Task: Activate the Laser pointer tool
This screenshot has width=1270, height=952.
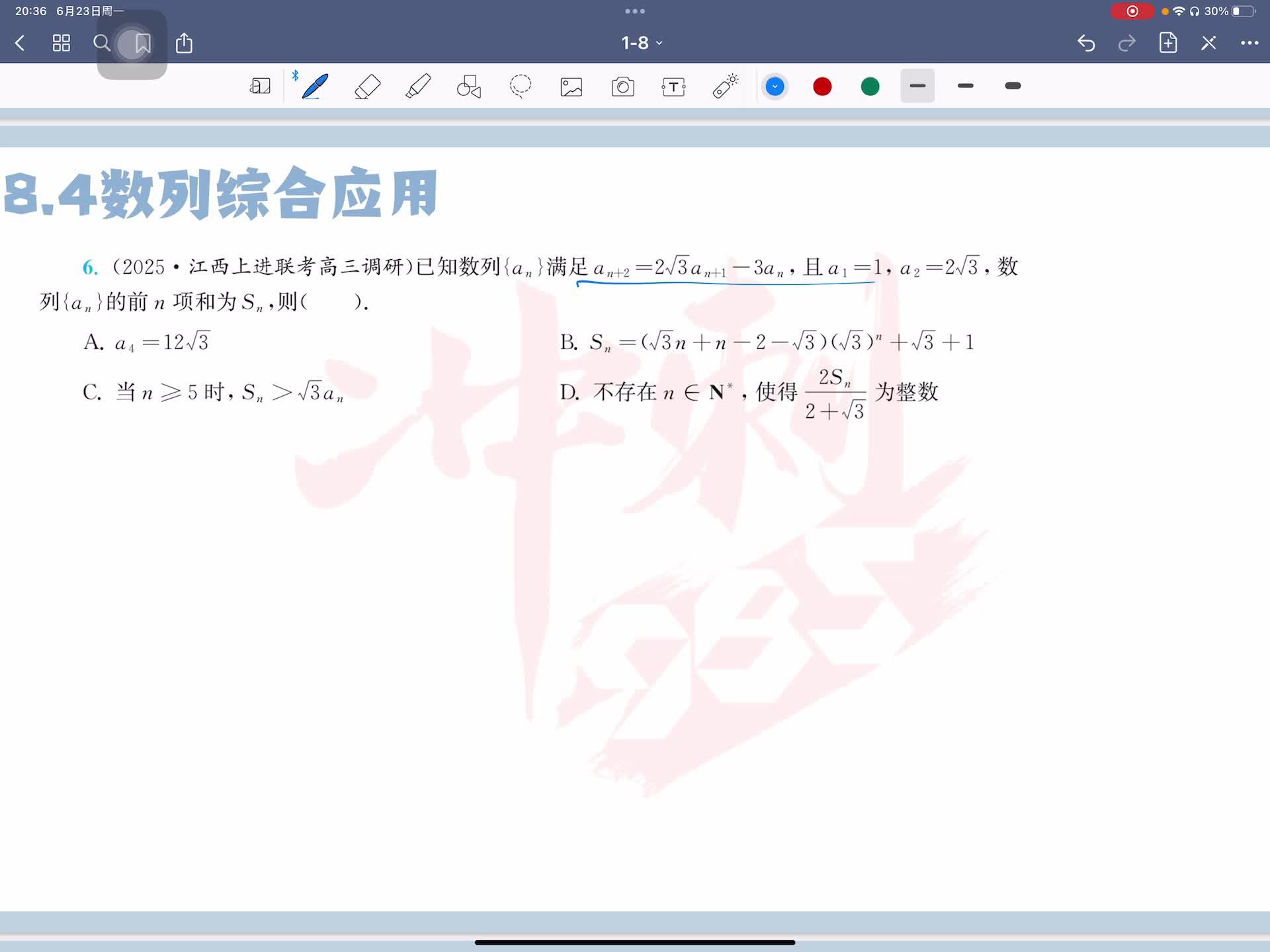Action: click(725, 87)
